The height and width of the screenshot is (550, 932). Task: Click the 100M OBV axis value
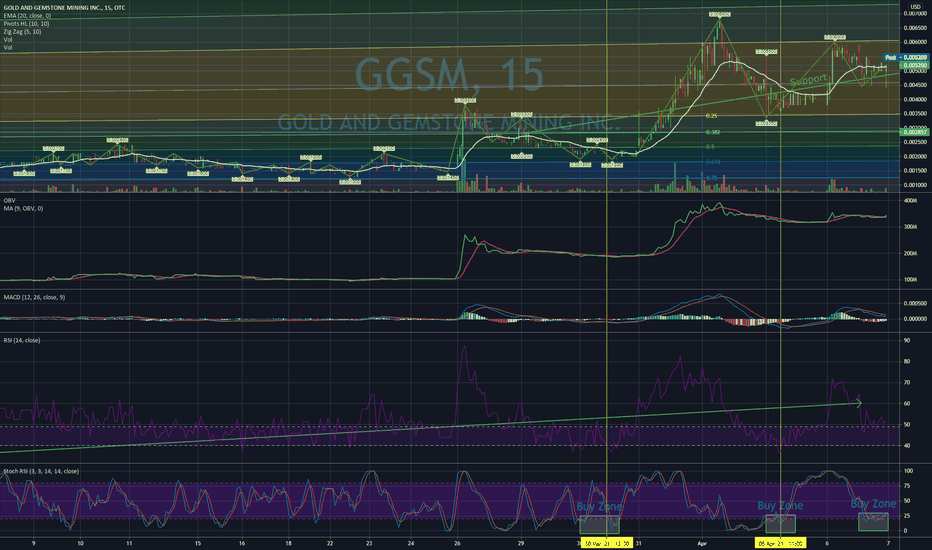pos(910,279)
